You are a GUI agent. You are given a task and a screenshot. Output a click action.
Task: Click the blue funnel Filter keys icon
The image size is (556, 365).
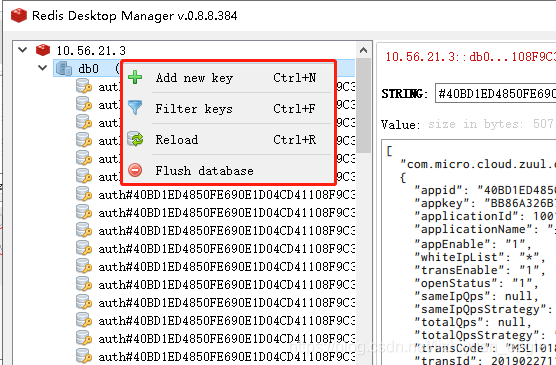pos(135,107)
